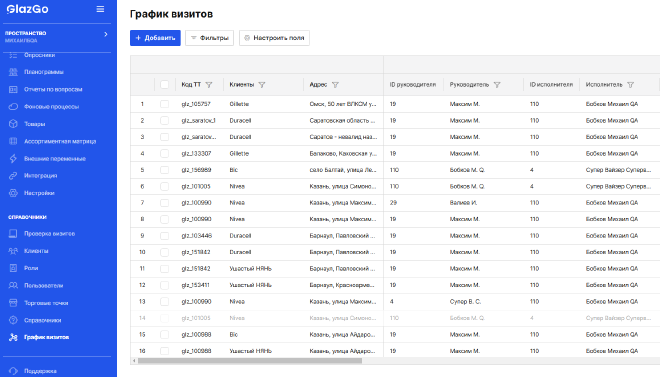Click the Фоновые процессы cloud icon
The width and height of the screenshot is (660, 377).
tap(13, 106)
